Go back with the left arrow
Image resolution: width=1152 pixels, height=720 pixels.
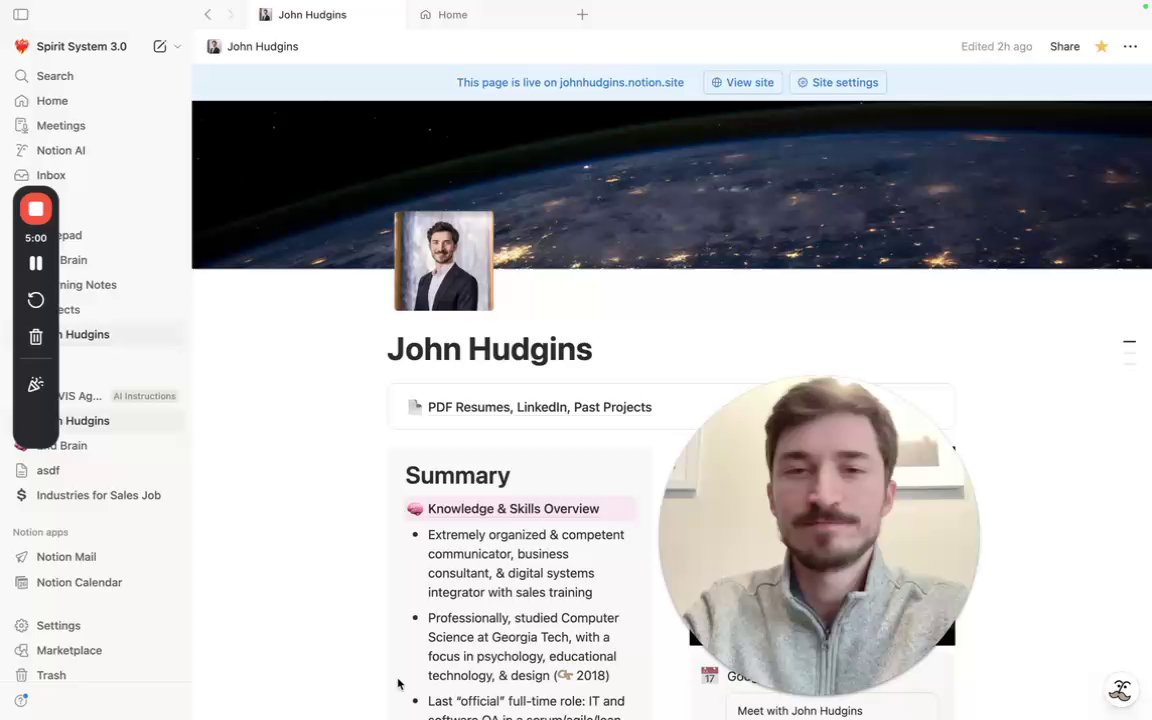pyautogui.click(x=208, y=14)
